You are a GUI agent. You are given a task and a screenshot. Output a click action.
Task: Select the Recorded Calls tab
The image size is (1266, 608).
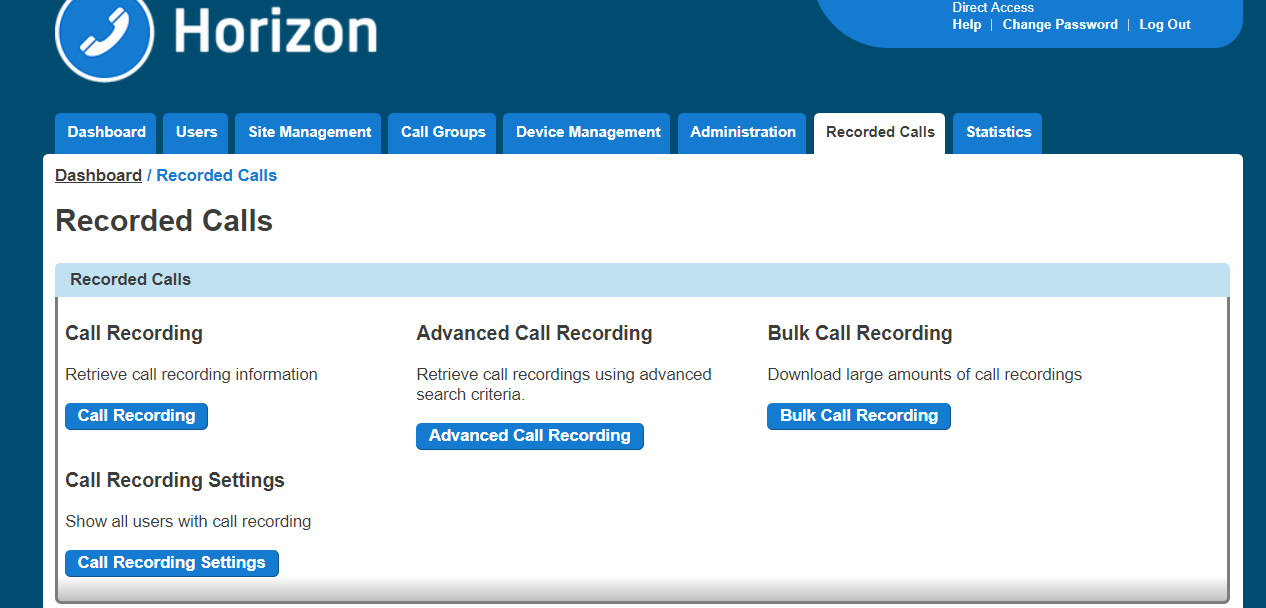pos(880,133)
